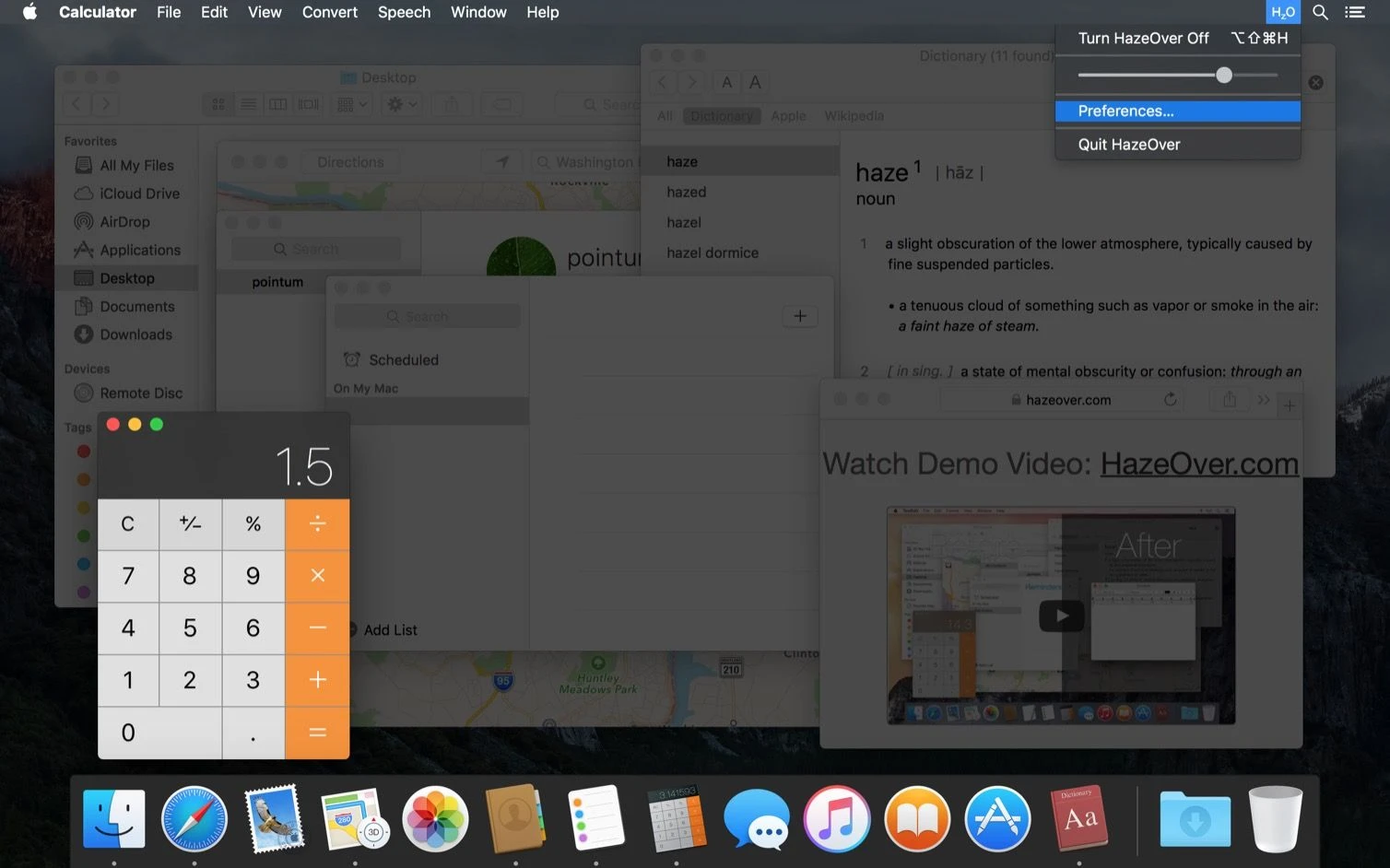Click the HazeOver menu bar icon
The image size is (1390, 868).
1282,12
